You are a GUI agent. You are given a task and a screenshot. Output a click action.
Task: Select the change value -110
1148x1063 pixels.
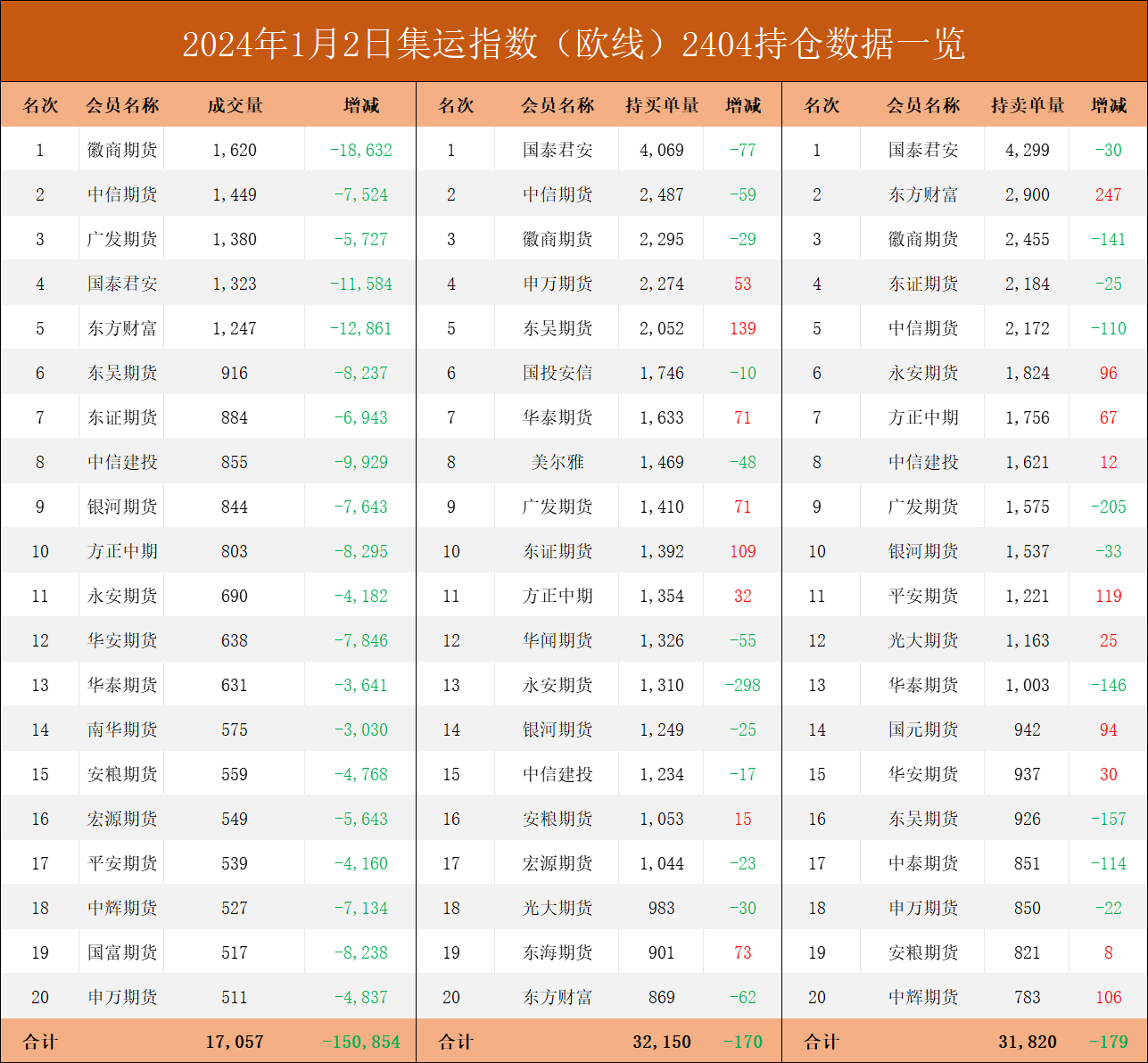pyautogui.click(x=1108, y=328)
